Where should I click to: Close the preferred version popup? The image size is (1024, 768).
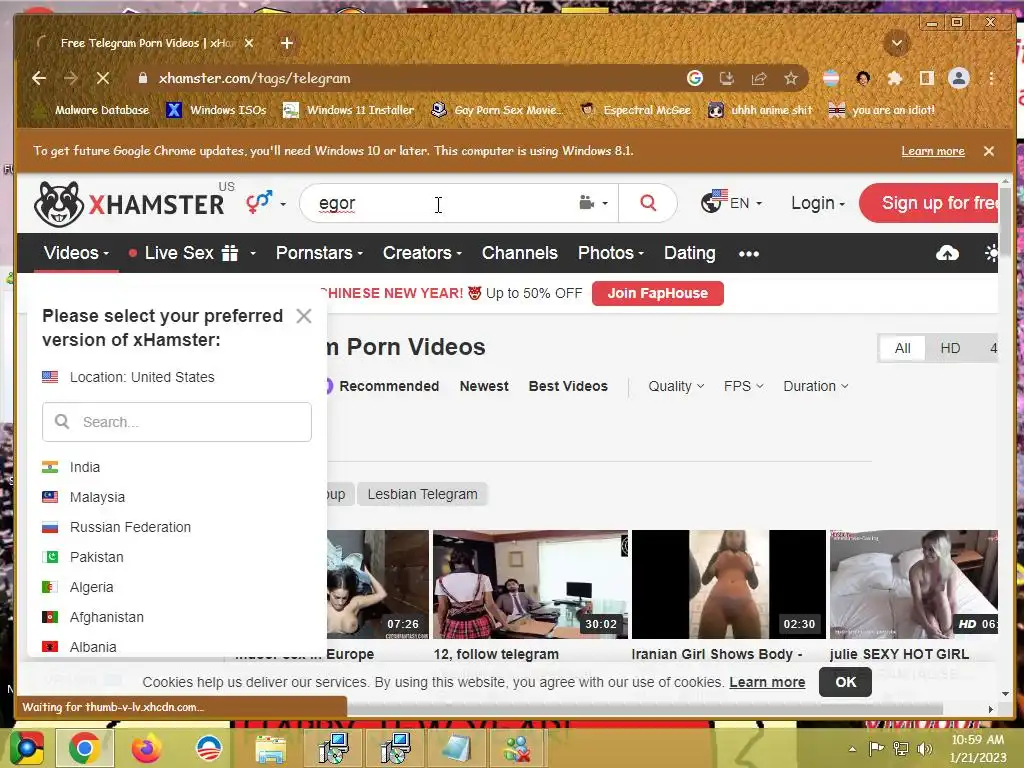click(x=304, y=316)
